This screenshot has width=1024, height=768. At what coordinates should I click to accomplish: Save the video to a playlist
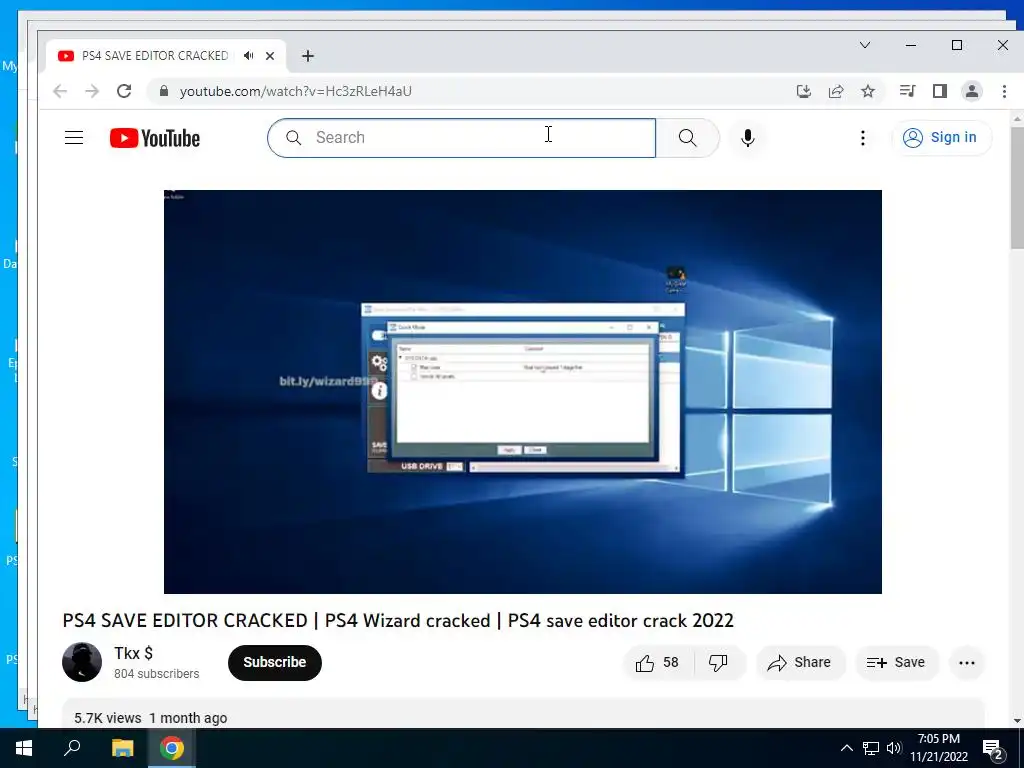[x=896, y=663]
